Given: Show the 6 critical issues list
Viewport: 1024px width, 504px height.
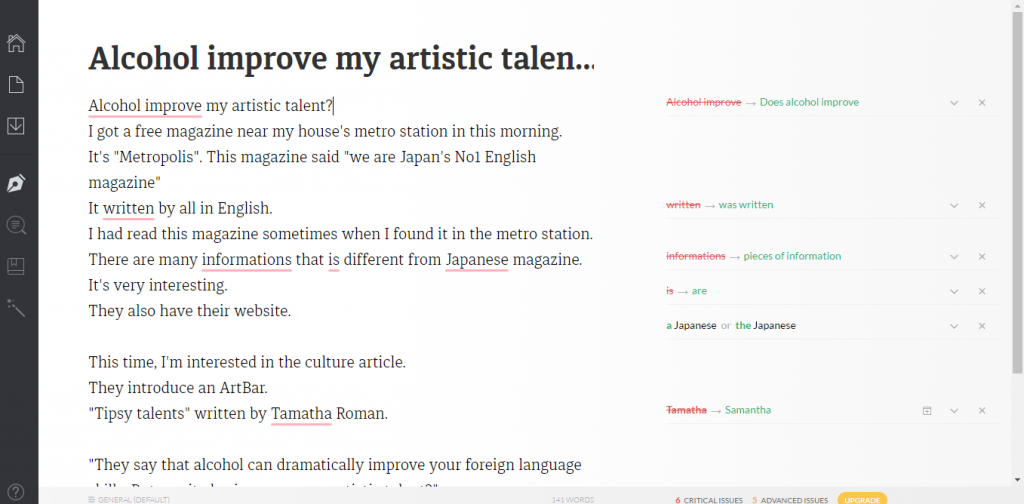Looking at the screenshot, I should [x=708, y=499].
